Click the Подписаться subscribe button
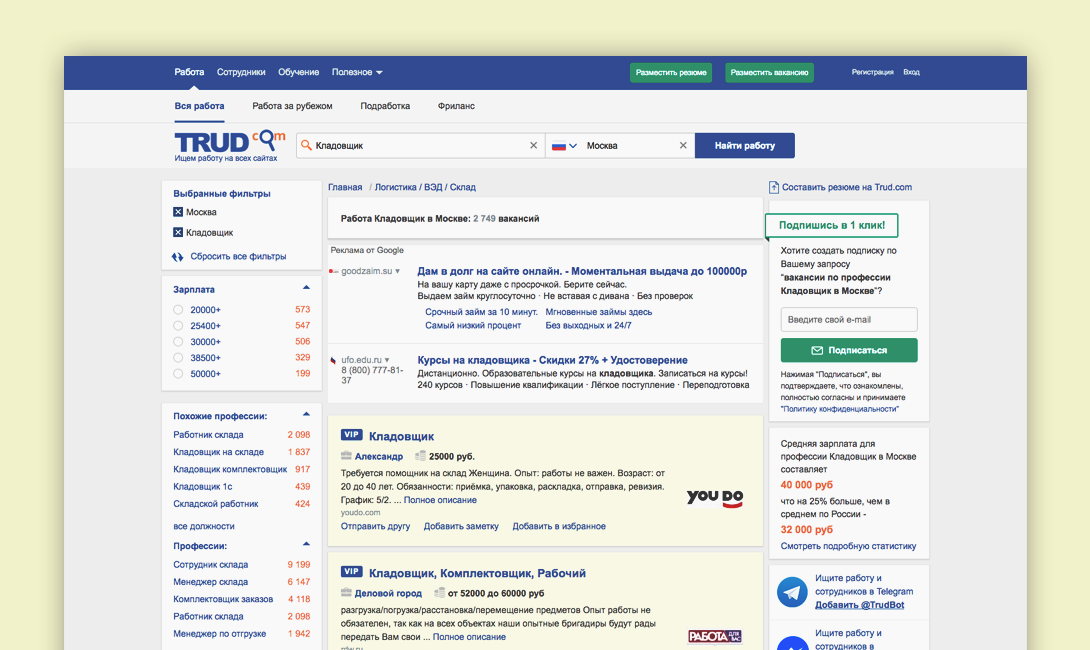Image resolution: width=1090 pixels, height=650 pixels. coord(849,350)
